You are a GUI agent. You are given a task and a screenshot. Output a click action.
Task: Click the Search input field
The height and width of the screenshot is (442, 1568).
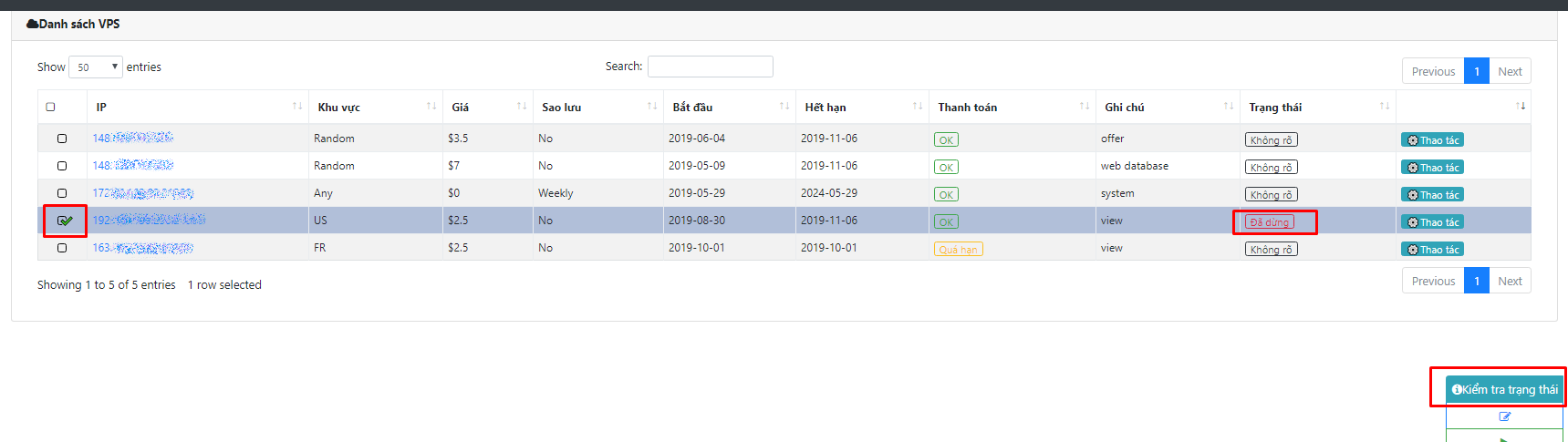pyautogui.click(x=710, y=67)
